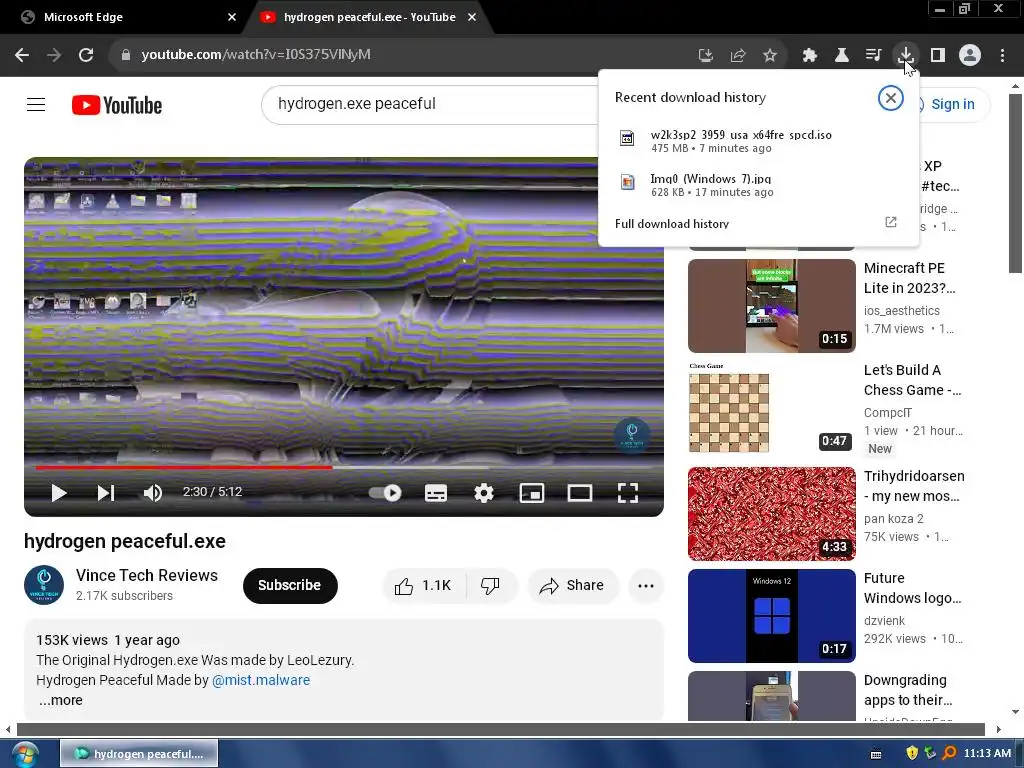The height and width of the screenshot is (768, 1024).
Task: View site information lock icon
Action: pyautogui.click(x=126, y=55)
